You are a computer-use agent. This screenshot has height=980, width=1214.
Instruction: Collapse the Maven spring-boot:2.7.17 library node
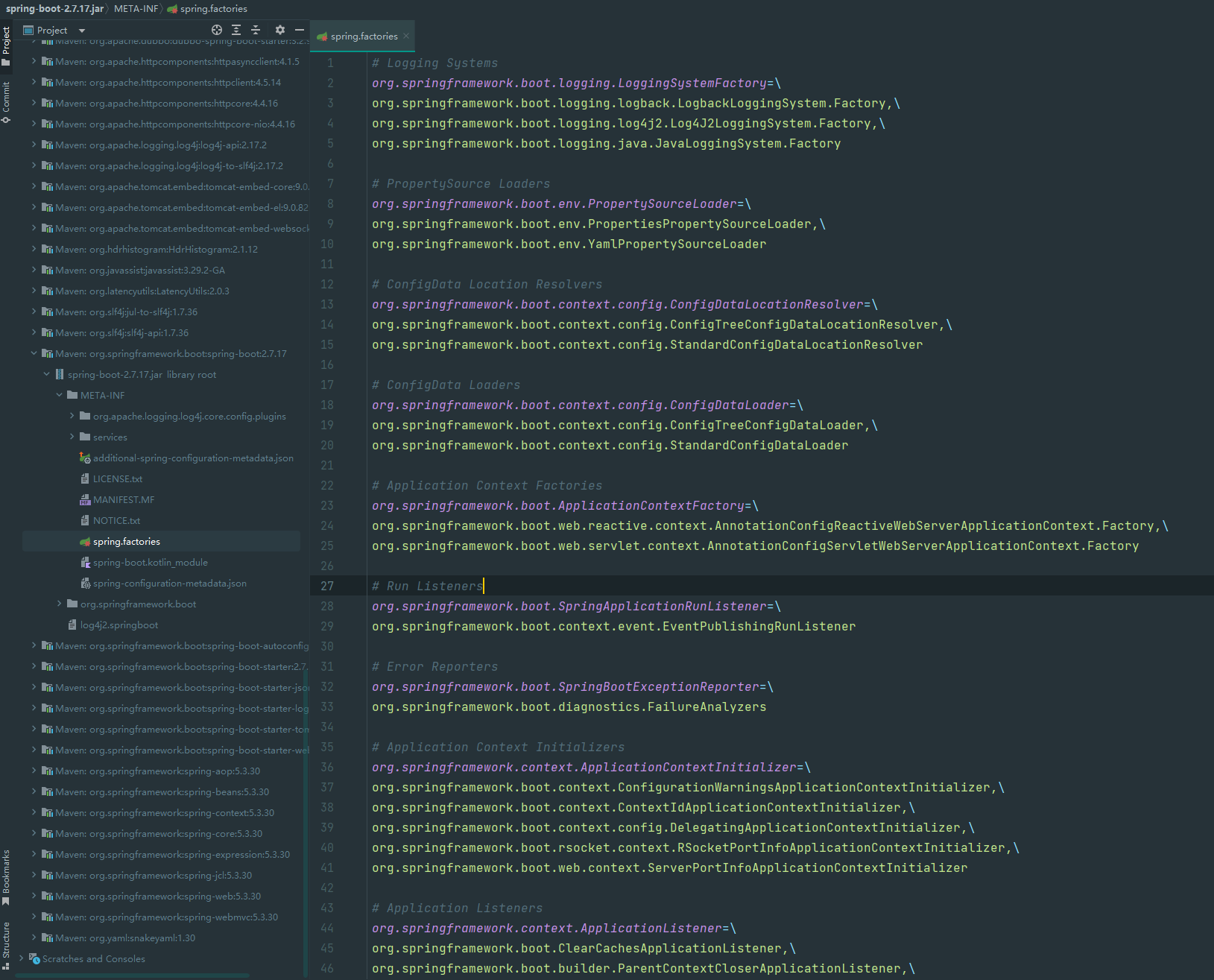pos(34,353)
